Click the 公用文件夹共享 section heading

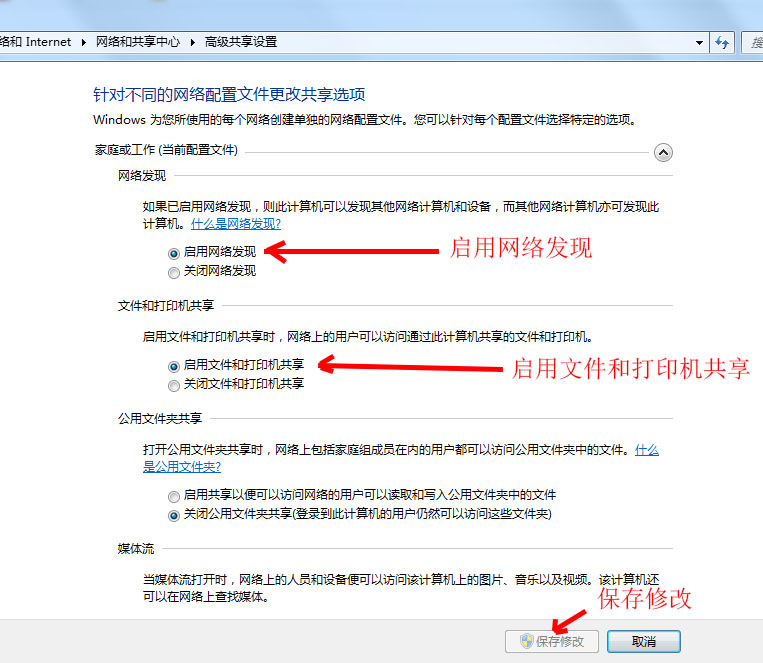tap(160, 419)
